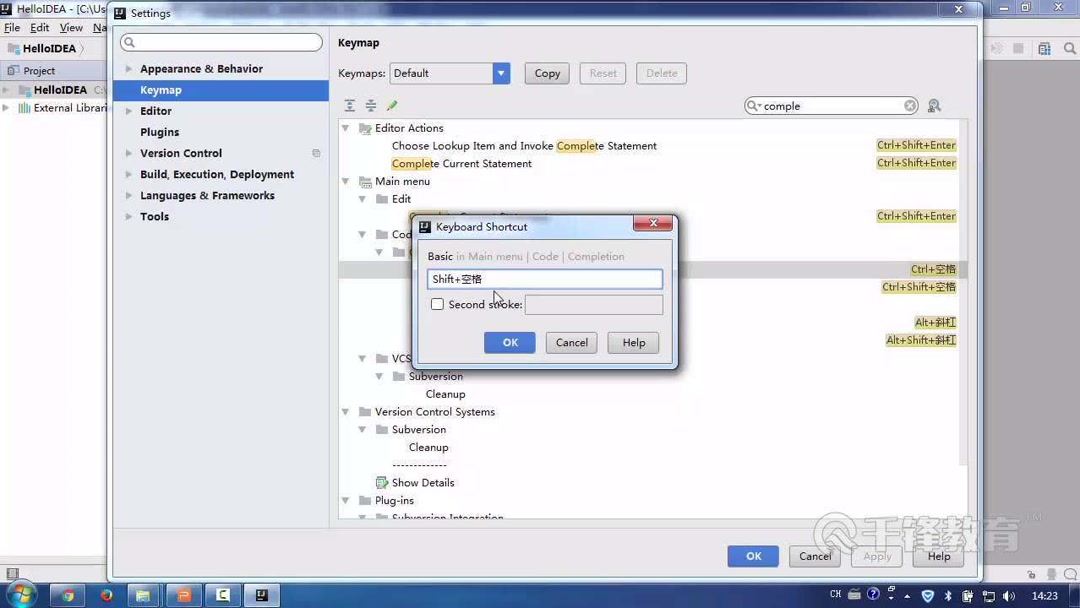Select Keymap in the Settings sidebar
The image size is (1080, 608).
click(161, 89)
